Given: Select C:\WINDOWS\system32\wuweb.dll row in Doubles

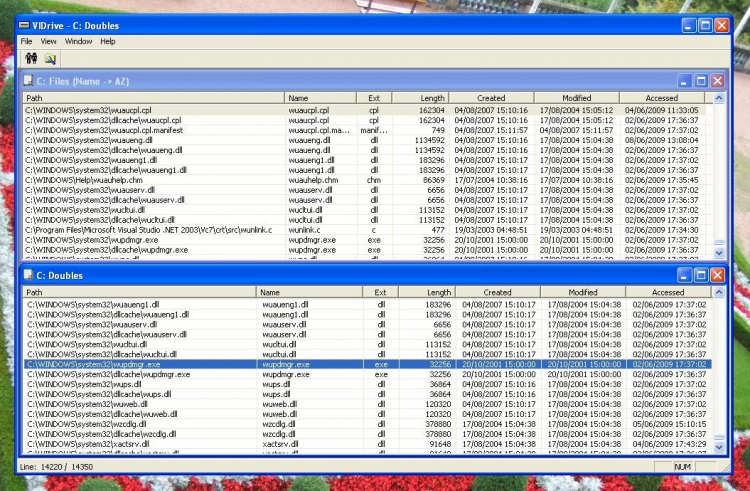Looking at the screenshot, I should (x=368, y=404).
